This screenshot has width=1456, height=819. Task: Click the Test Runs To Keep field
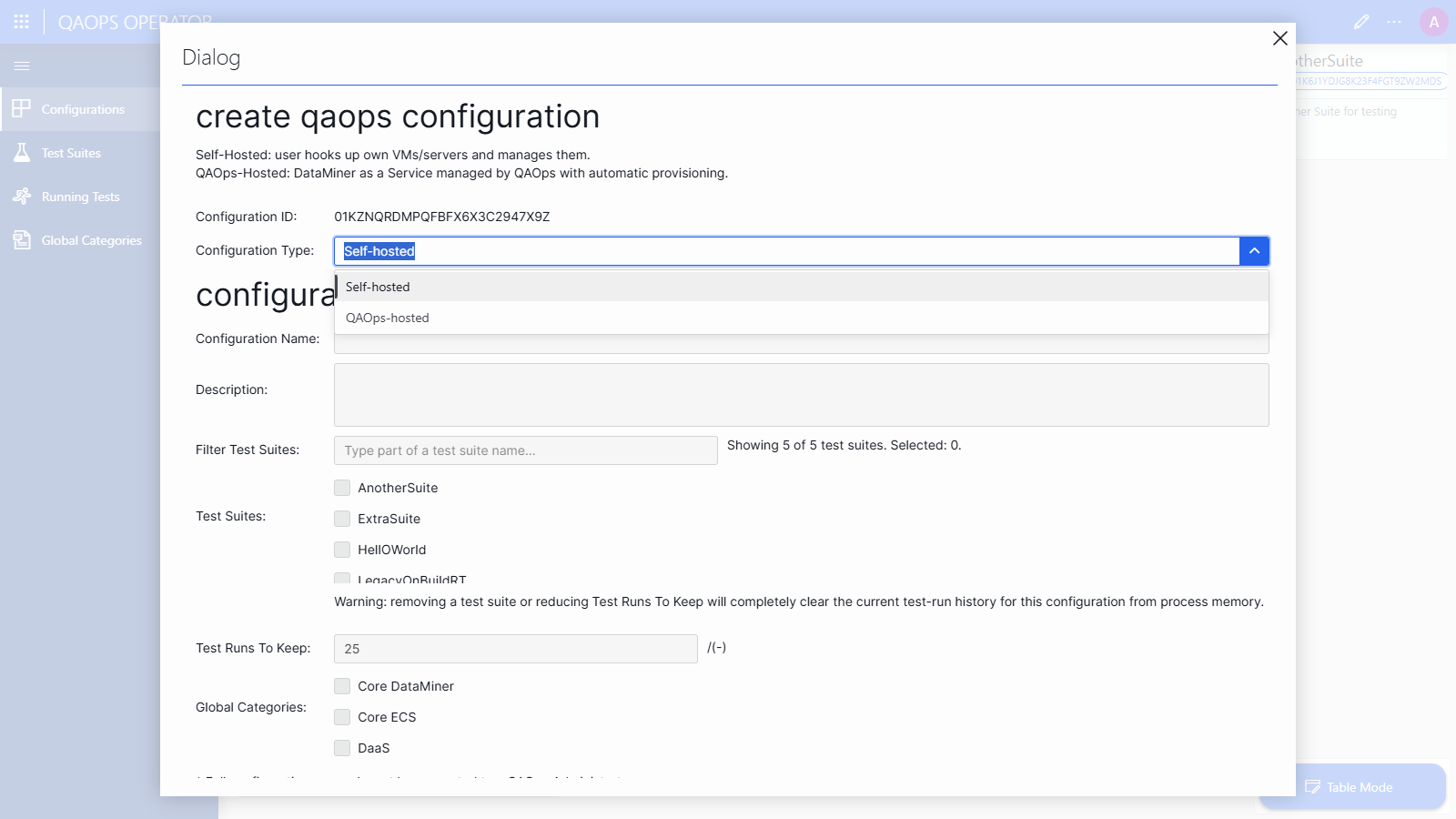516,649
